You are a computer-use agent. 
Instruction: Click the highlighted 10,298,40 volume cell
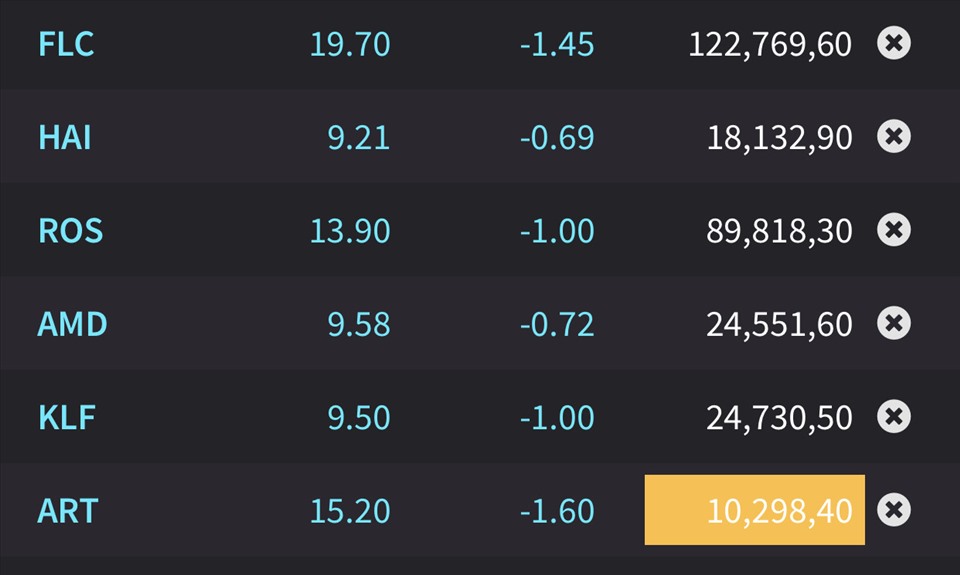(x=754, y=509)
